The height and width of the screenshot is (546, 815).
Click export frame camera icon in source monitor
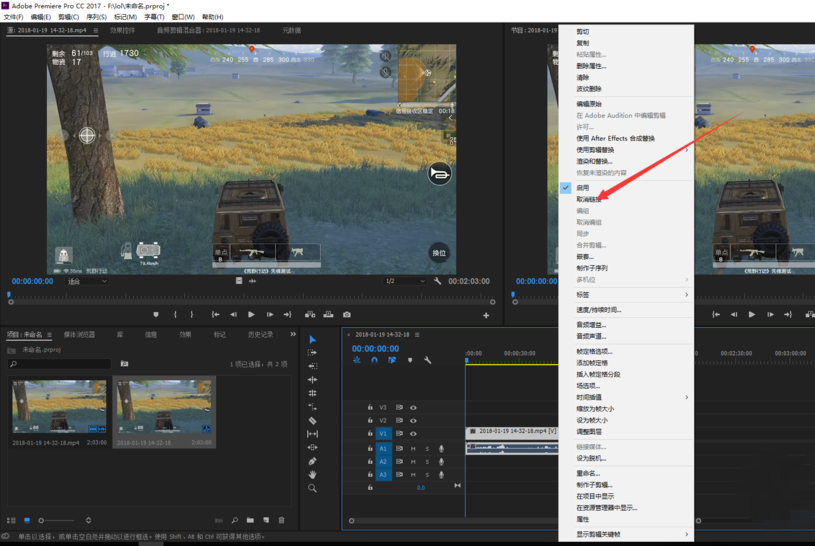click(x=347, y=315)
